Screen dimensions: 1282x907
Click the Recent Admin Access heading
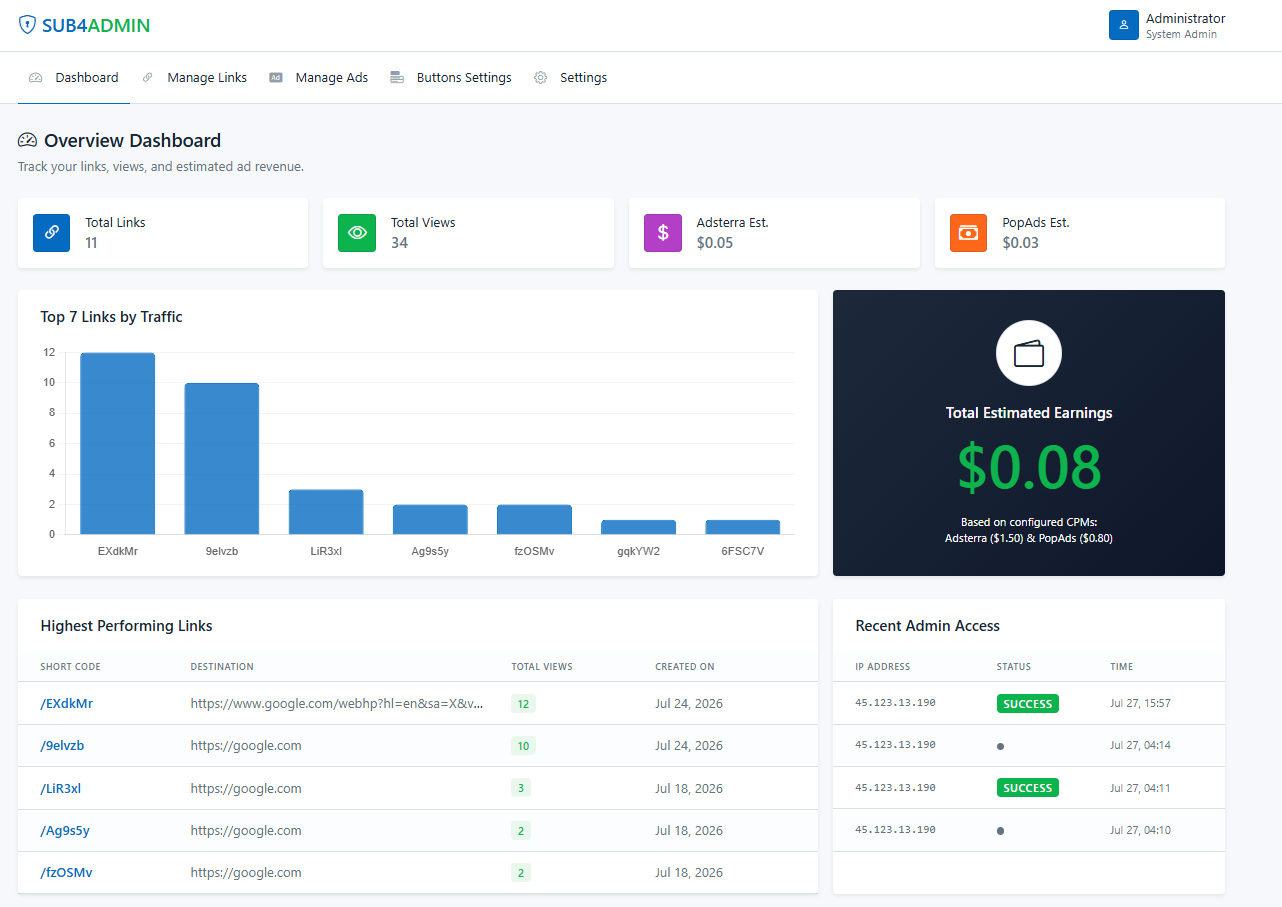[928, 626]
